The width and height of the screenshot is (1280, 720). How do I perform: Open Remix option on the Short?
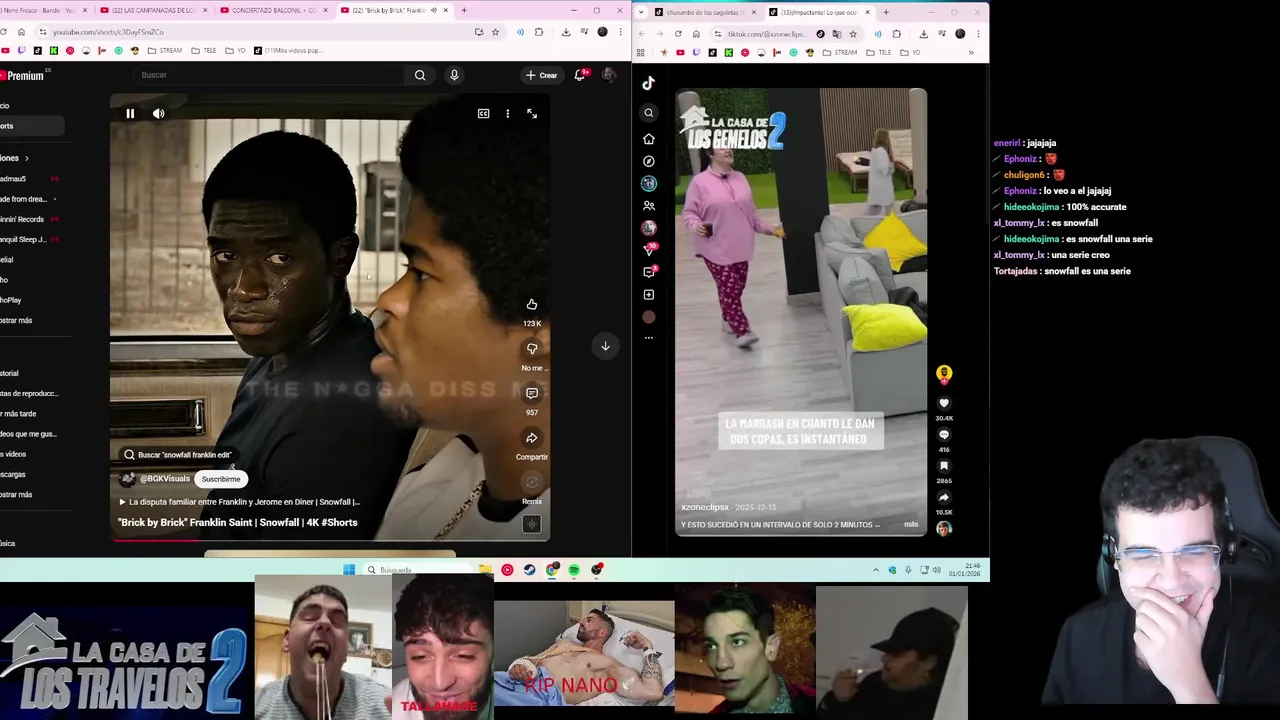(532, 483)
